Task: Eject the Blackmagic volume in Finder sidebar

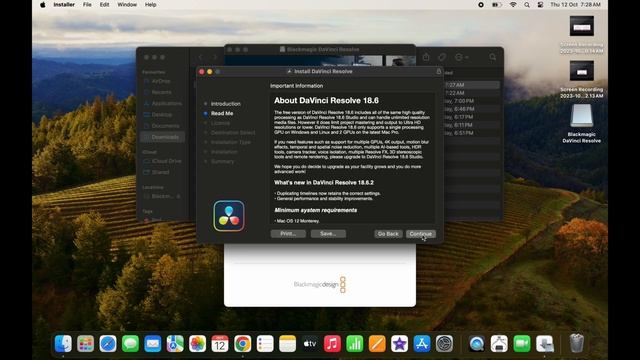Action: click(x=178, y=196)
